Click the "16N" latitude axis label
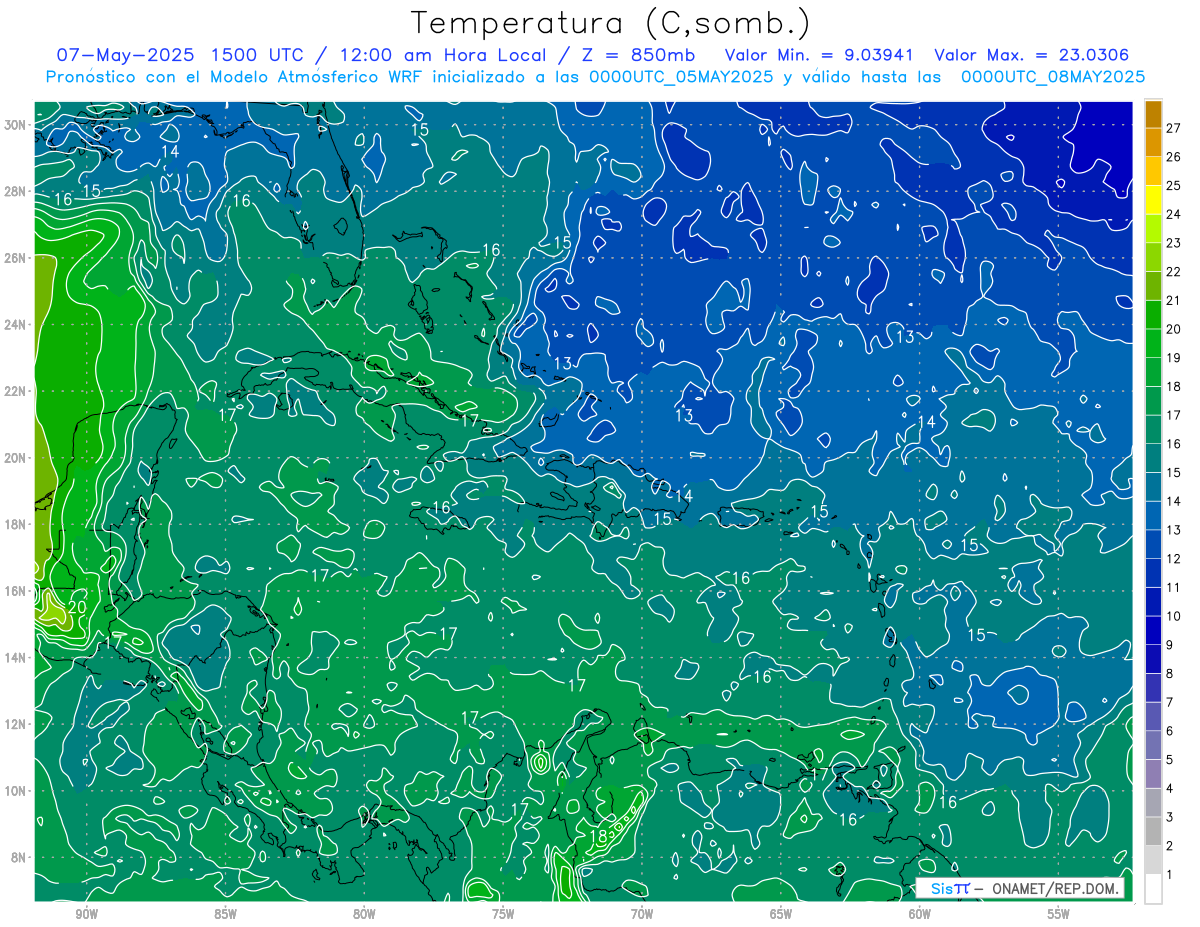This screenshot has height=927, width=1200. point(17,591)
